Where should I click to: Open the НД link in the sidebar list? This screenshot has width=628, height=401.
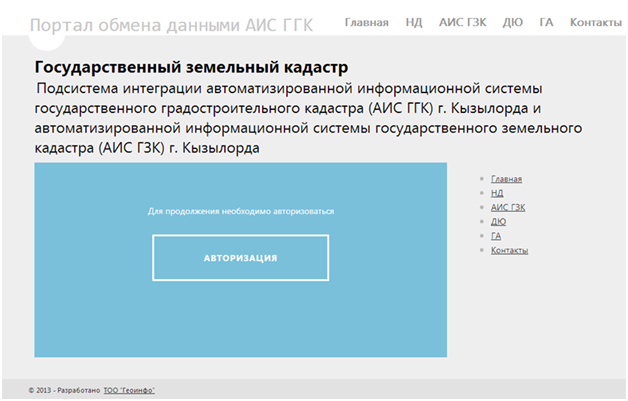pyautogui.click(x=497, y=193)
